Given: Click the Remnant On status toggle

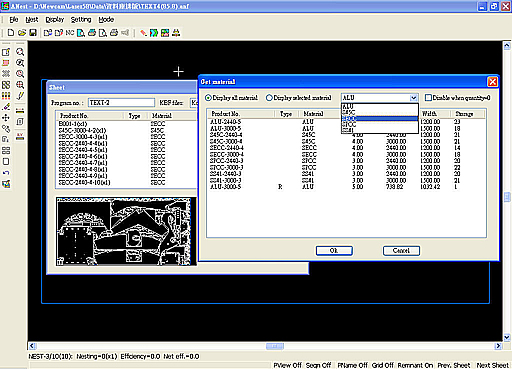Looking at the screenshot, I should [x=415, y=365].
